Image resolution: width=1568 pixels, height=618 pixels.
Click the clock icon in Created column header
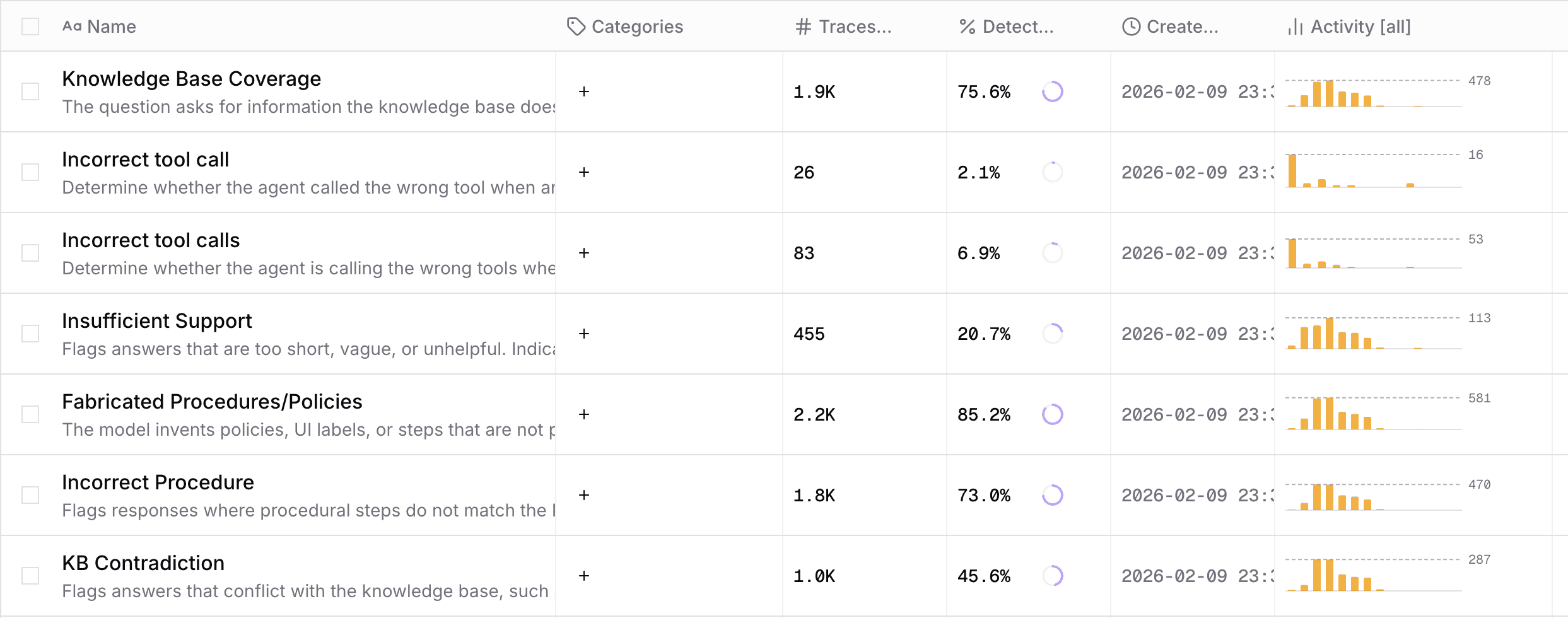coord(1131,26)
